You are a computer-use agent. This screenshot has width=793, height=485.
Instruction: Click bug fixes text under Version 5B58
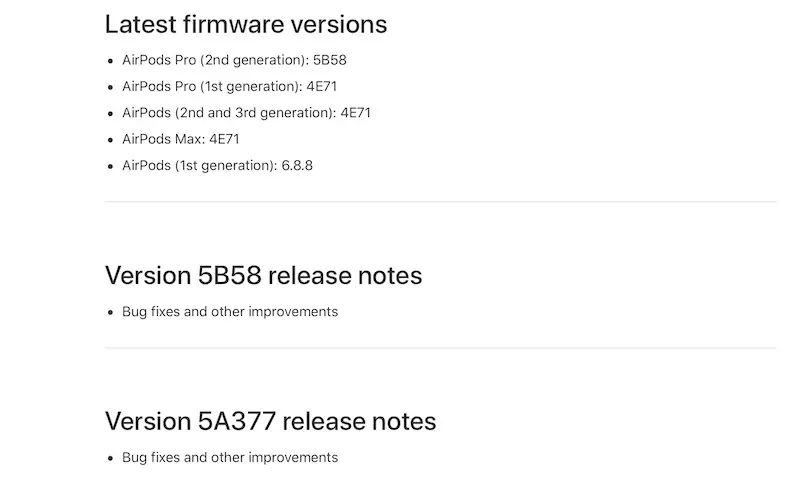pos(230,312)
